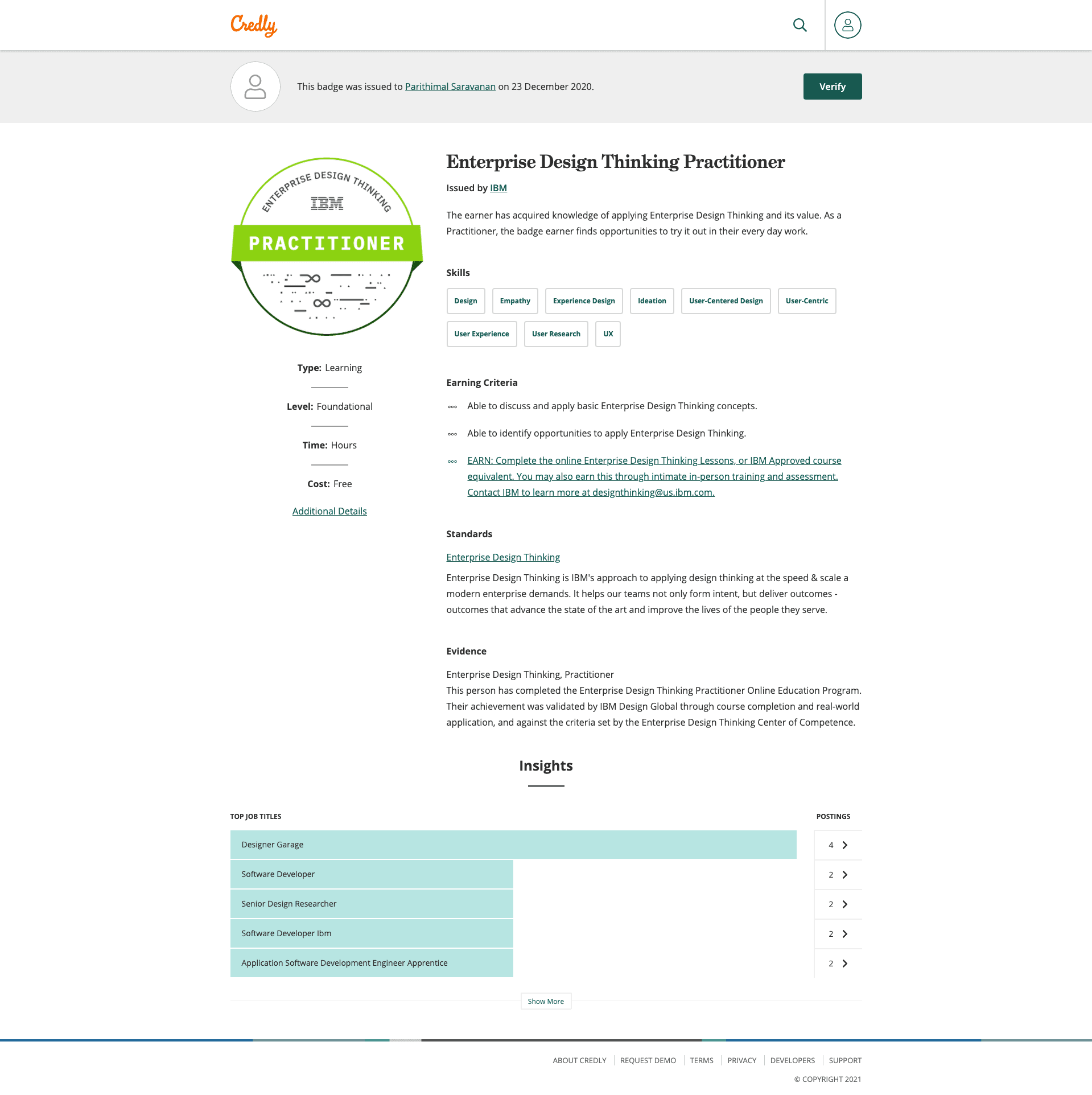Open the Request Demo footer link
Screen dimensions: 1092x1095
coord(648,1060)
